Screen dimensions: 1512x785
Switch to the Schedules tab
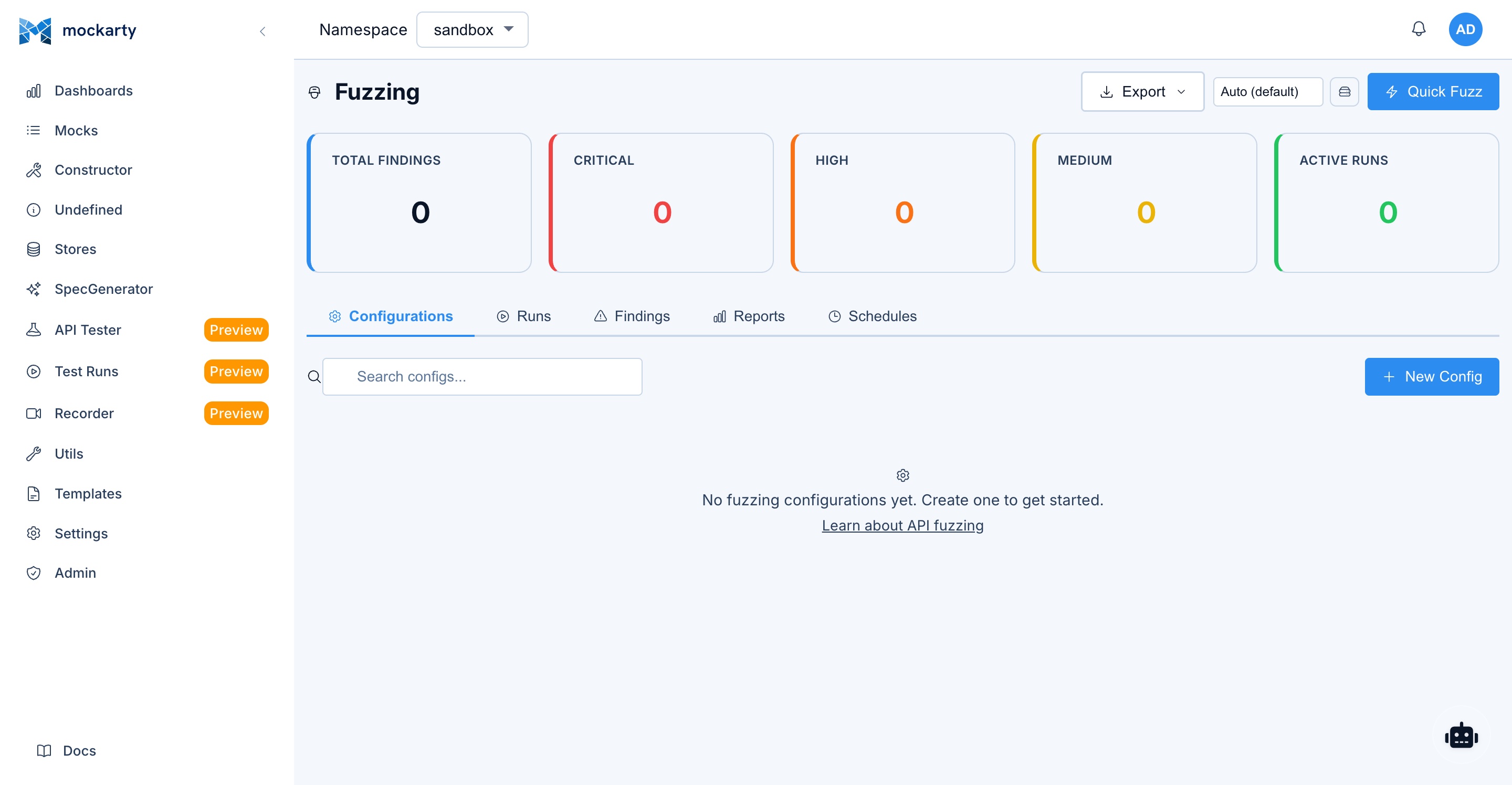pos(872,317)
